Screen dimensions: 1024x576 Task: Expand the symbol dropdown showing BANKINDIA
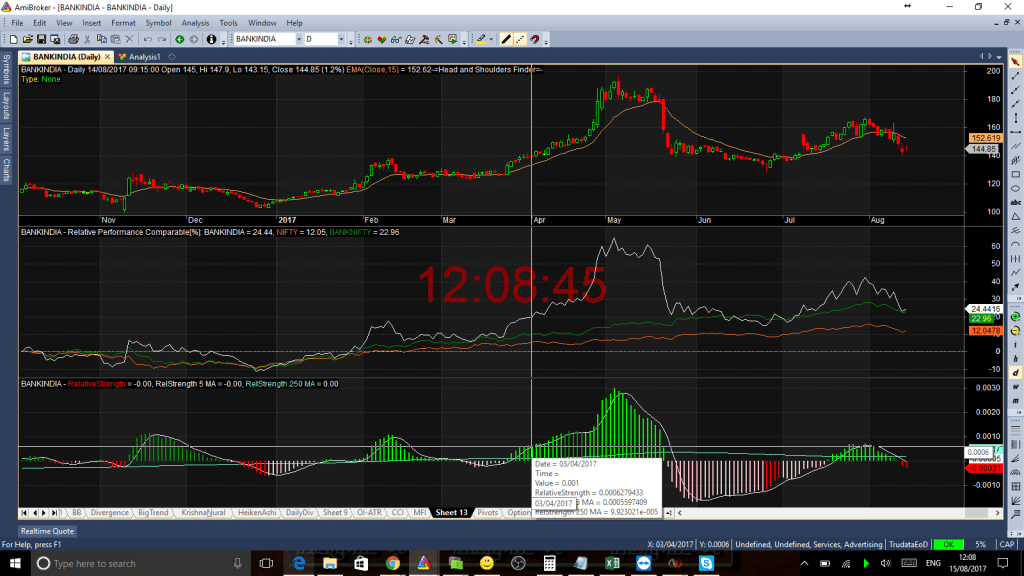[299, 39]
